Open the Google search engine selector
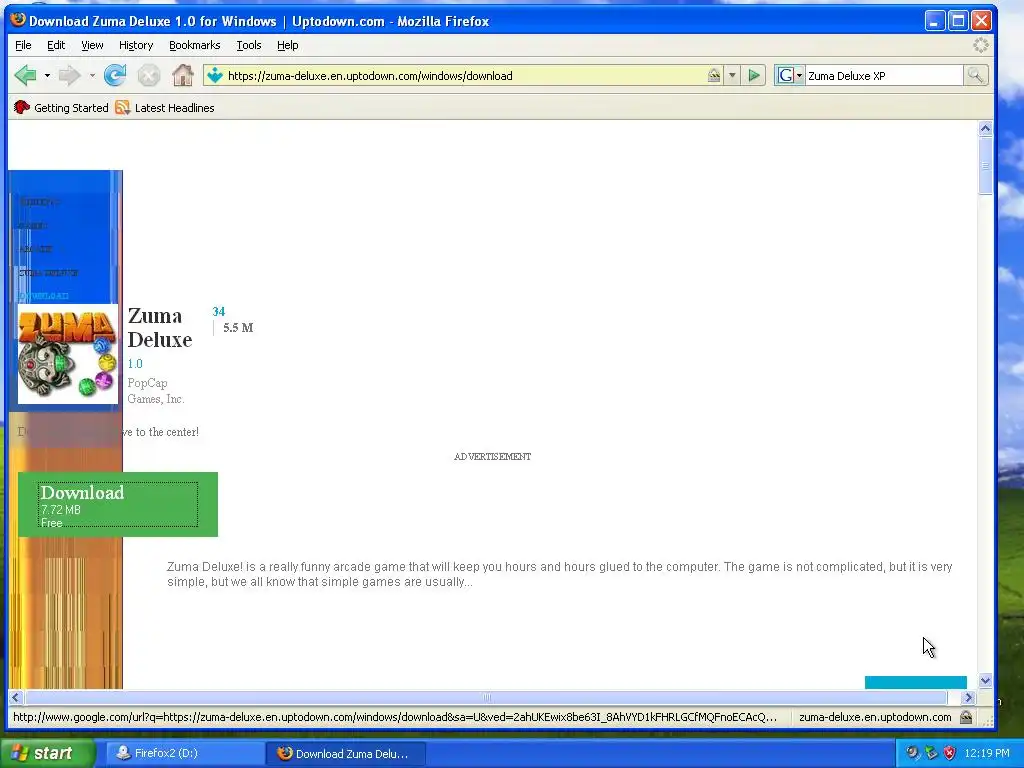 pos(790,76)
